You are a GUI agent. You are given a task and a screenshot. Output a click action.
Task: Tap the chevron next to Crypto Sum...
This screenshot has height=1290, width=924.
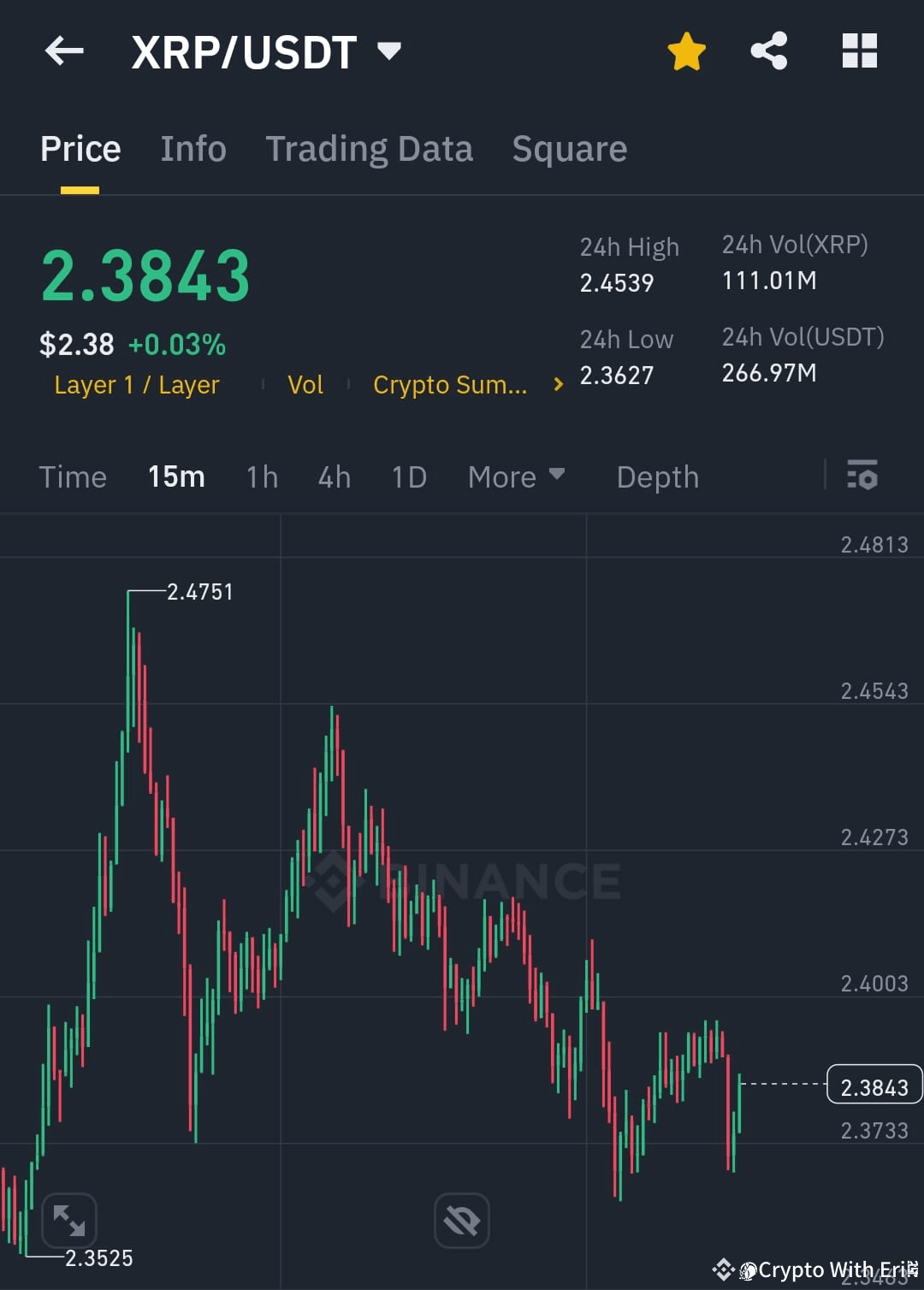557,385
